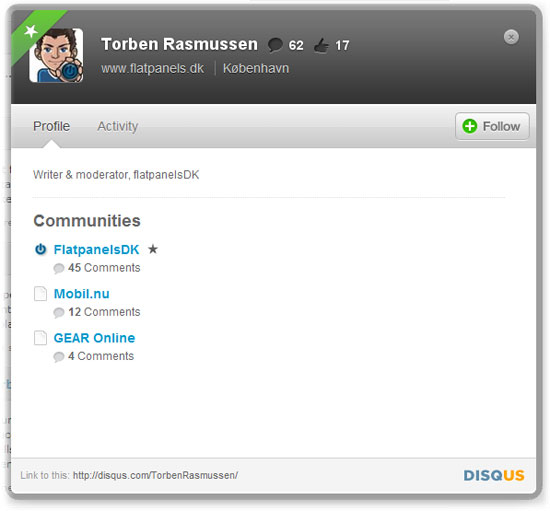Click Torben Rasmussen's avatar picture
The image size is (550, 511).
(56, 55)
